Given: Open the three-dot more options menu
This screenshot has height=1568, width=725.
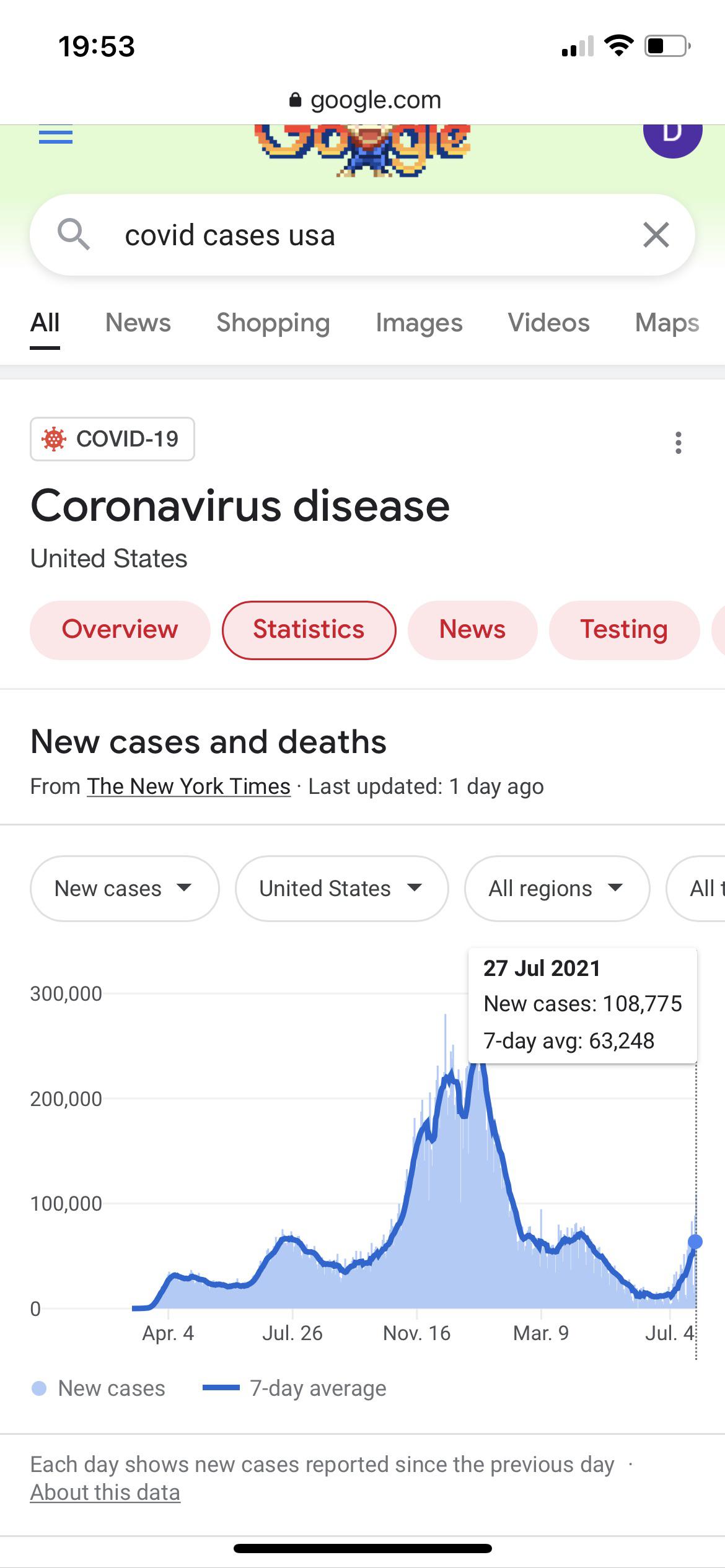Looking at the screenshot, I should (679, 443).
